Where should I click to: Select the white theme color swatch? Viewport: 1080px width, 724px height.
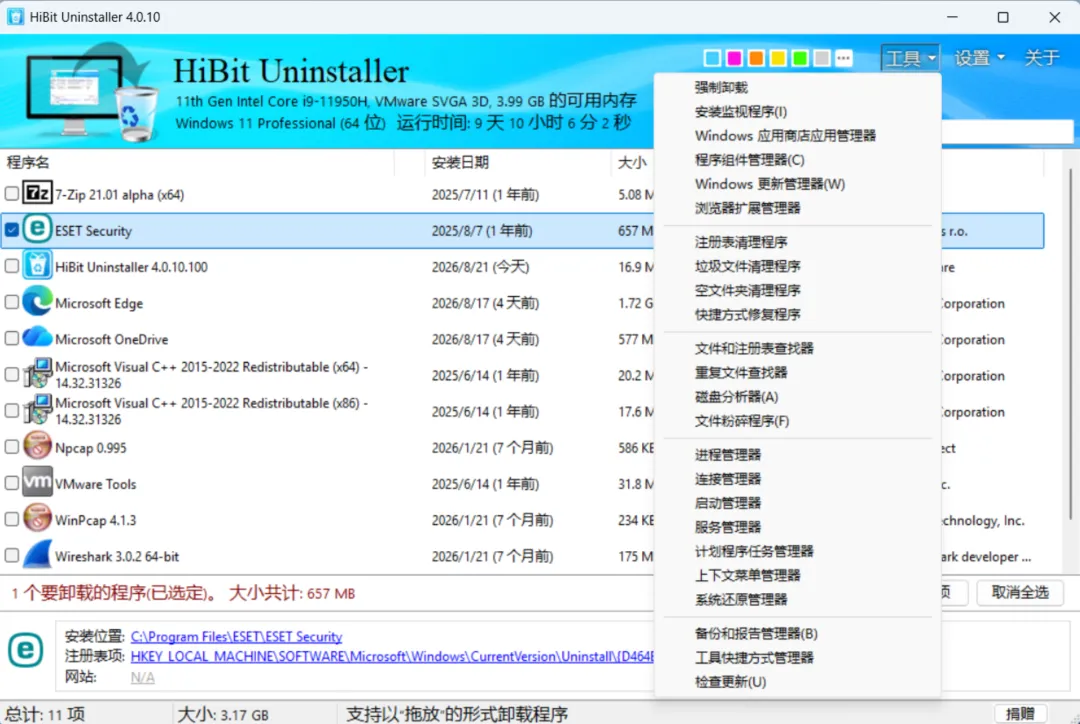coord(712,59)
